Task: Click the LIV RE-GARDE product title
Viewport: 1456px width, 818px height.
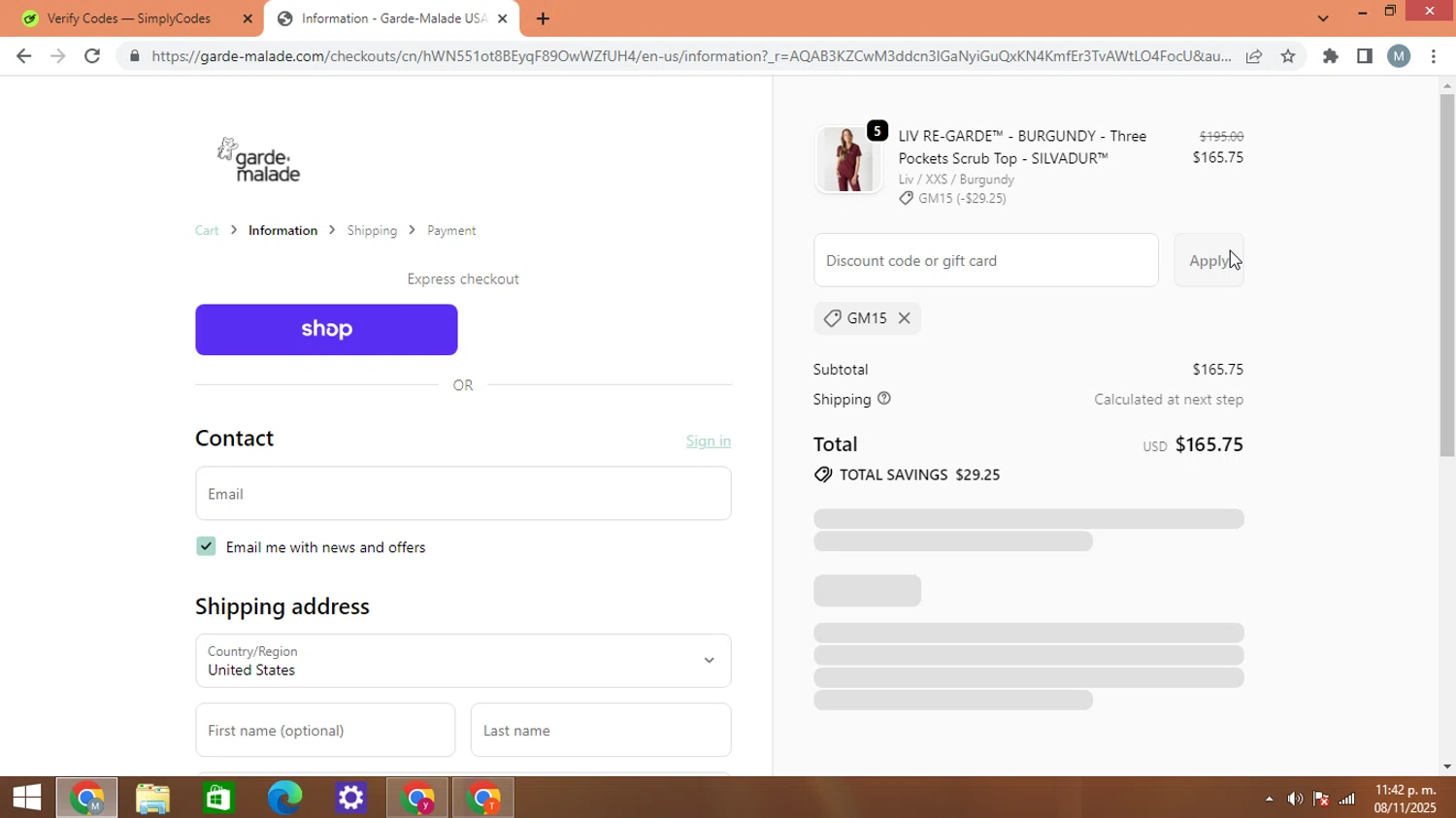Action: click(x=1022, y=147)
